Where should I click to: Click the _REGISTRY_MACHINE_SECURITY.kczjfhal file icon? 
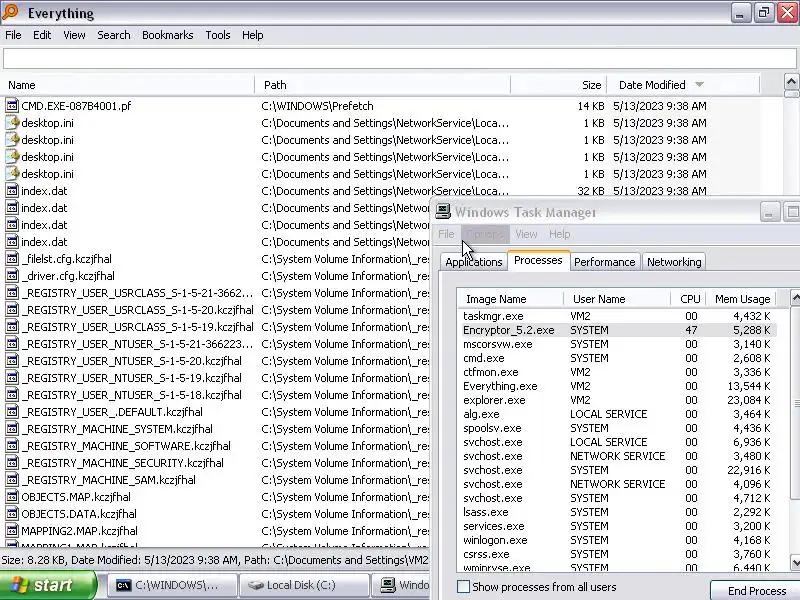tap(12, 463)
